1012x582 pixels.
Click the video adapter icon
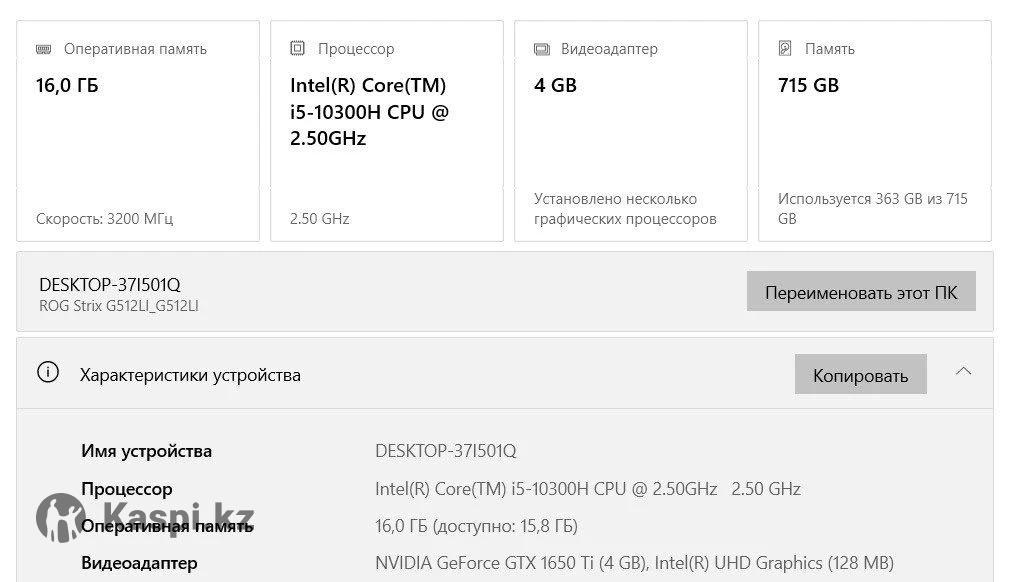coord(542,48)
